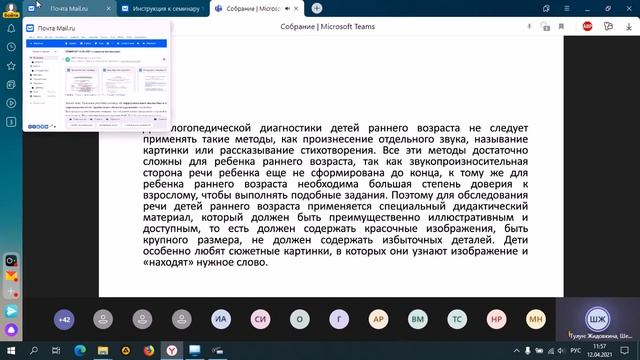Switch to the Почта Mail.ru tab
This screenshot has height=360, width=640.
[69, 9]
